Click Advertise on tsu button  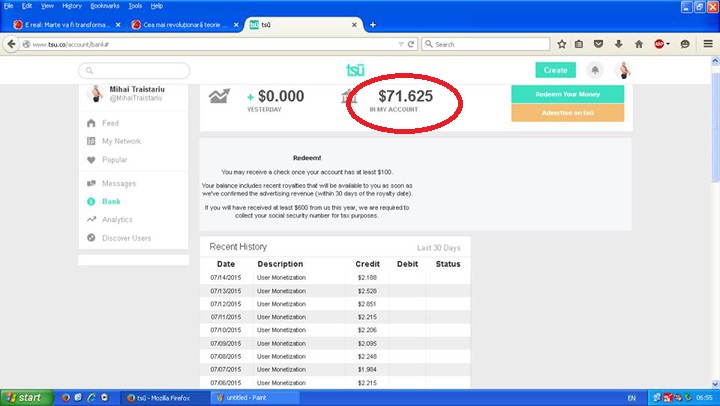click(x=568, y=113)
